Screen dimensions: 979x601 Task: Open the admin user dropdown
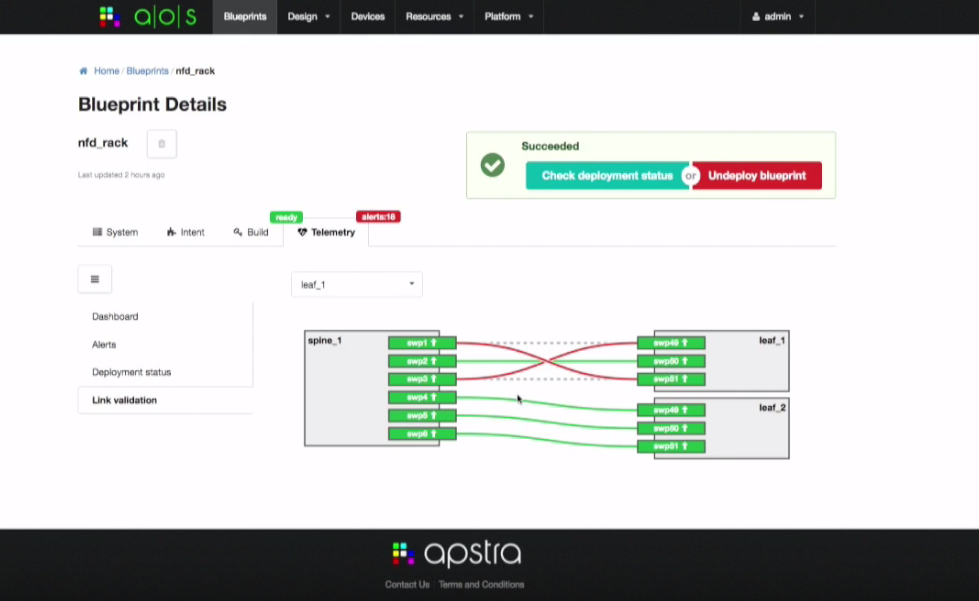tap(778, 17)
